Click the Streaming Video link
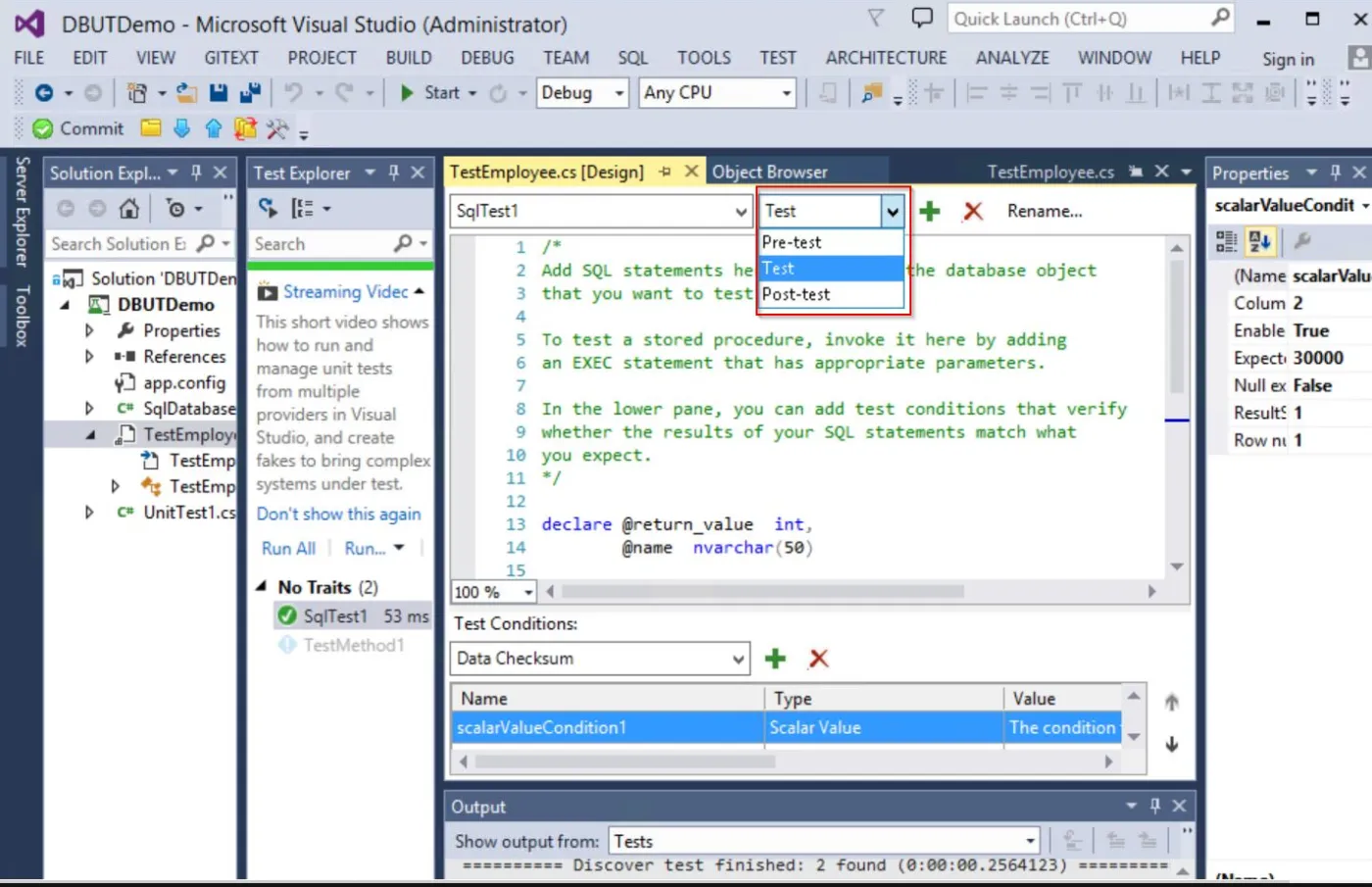 pos(345,292)
